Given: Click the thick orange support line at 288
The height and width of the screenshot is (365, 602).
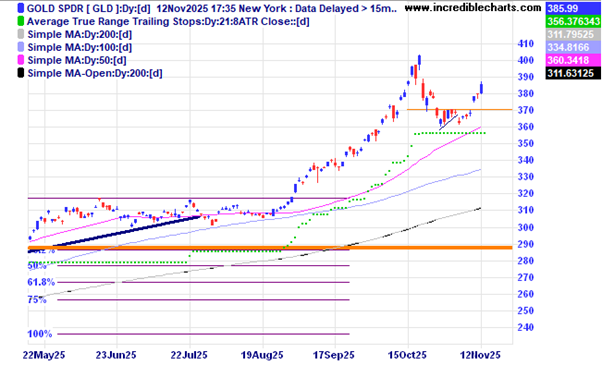Looking at the screenshot, I should click(270, 248).
